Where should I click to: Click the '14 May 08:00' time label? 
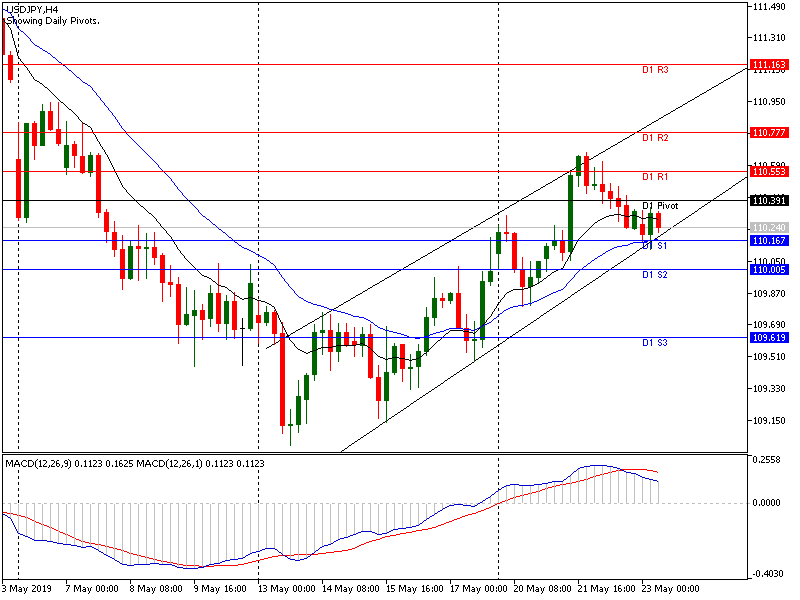pyautogui.click(x=351, y=589)
